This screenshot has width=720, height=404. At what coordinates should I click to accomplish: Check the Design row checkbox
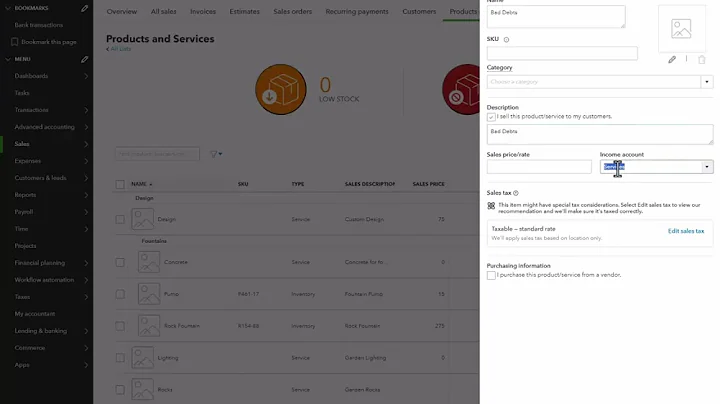[120, 219]
